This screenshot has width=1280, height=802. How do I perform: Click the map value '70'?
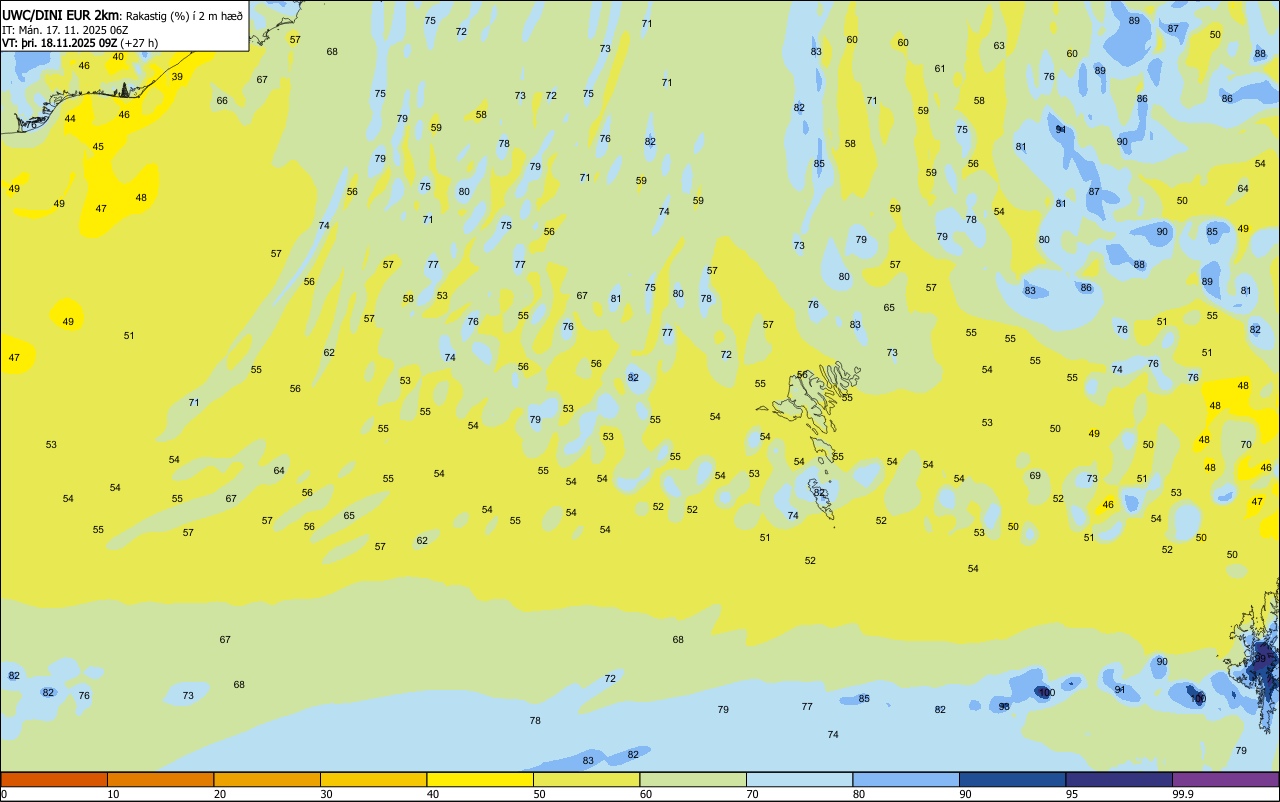point(1246,445)
